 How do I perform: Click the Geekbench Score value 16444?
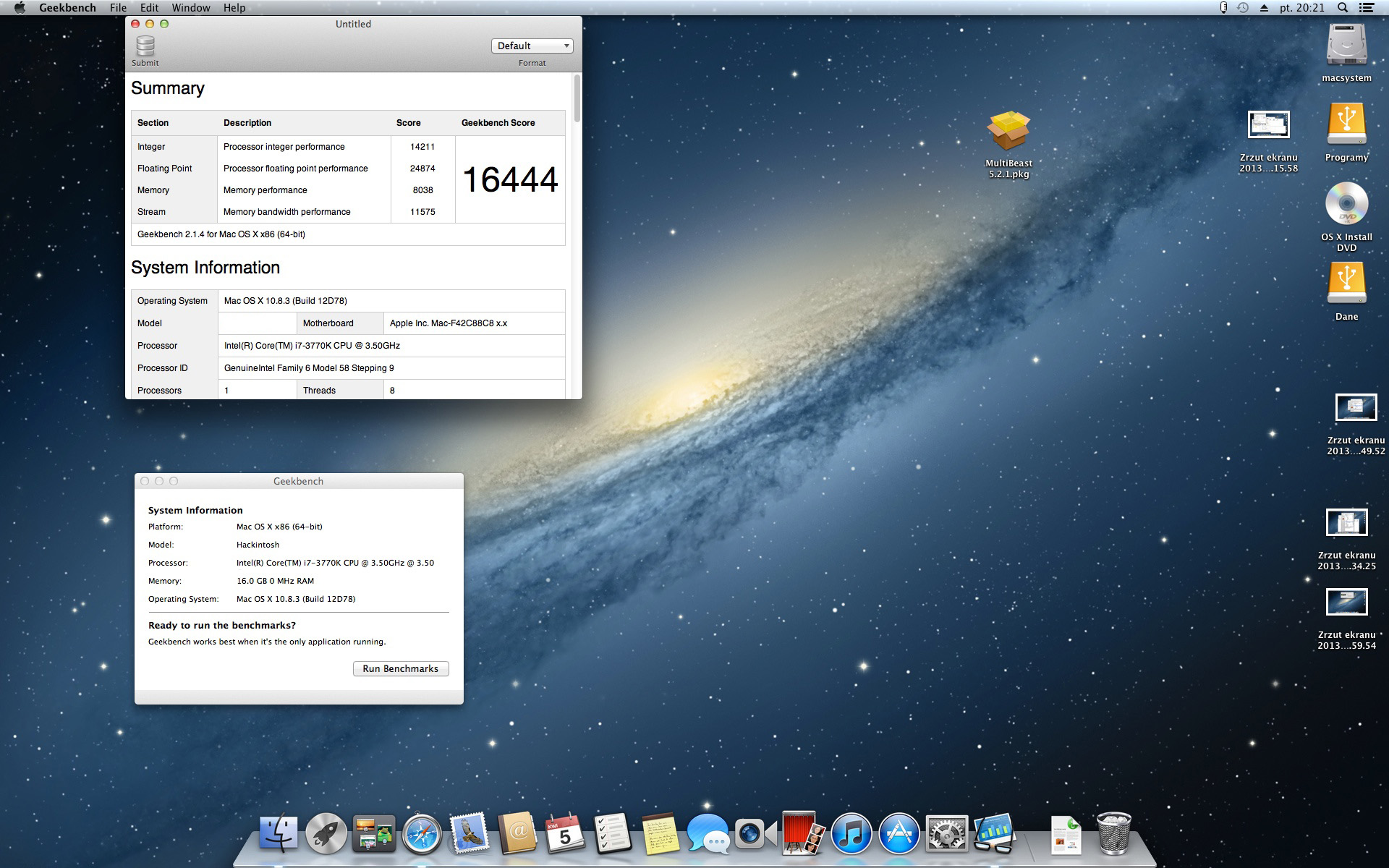pyautogui.click(x=510, y=179)
